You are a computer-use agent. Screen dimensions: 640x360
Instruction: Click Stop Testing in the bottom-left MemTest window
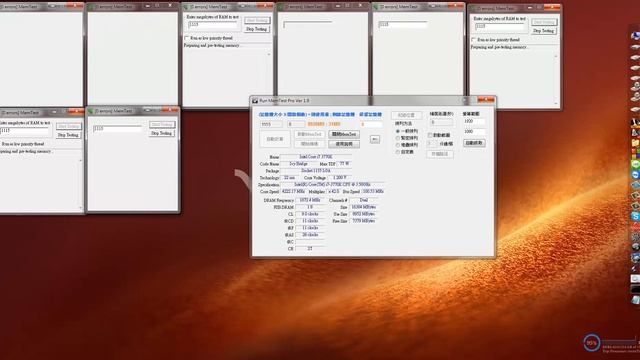point(69,135)
